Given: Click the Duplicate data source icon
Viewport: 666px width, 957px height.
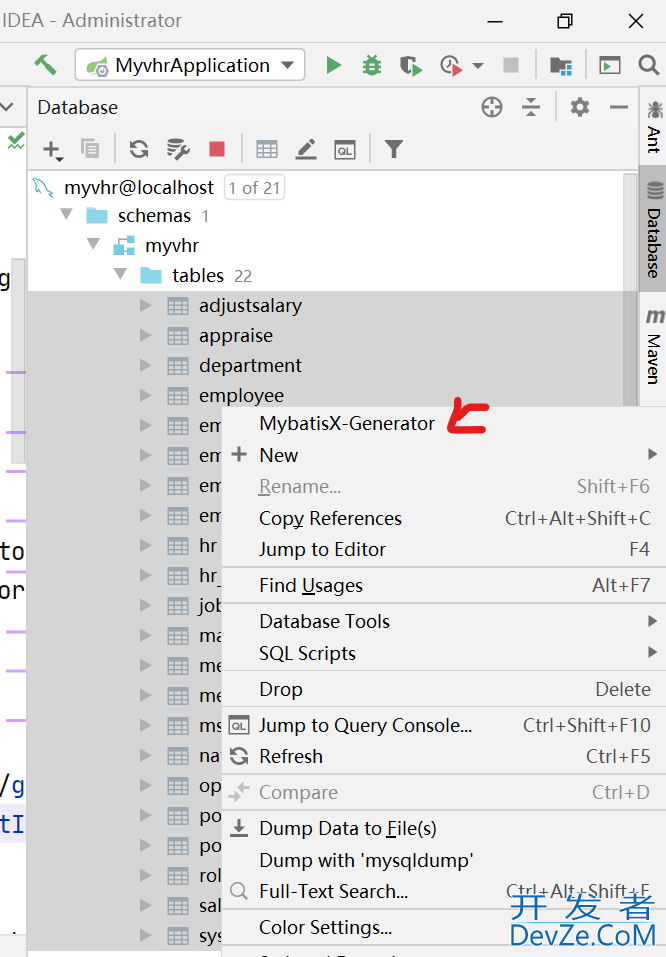Looking at the screenshot, I should (90, 148).
